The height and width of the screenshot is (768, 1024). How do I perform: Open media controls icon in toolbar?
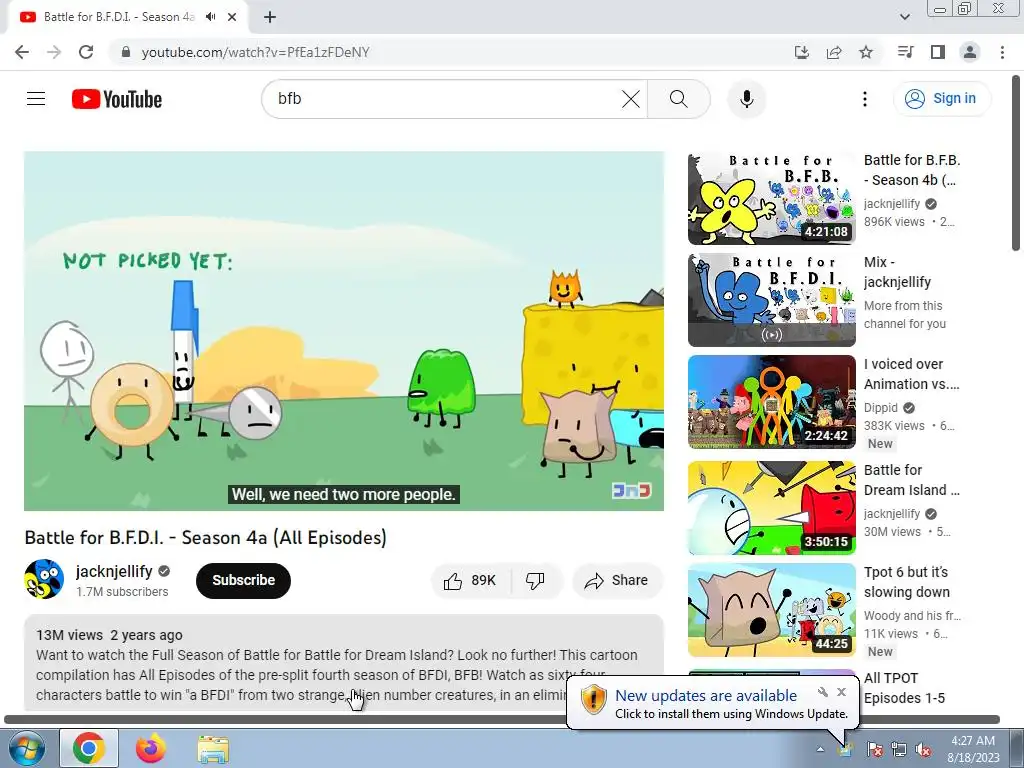coord(905,52)
